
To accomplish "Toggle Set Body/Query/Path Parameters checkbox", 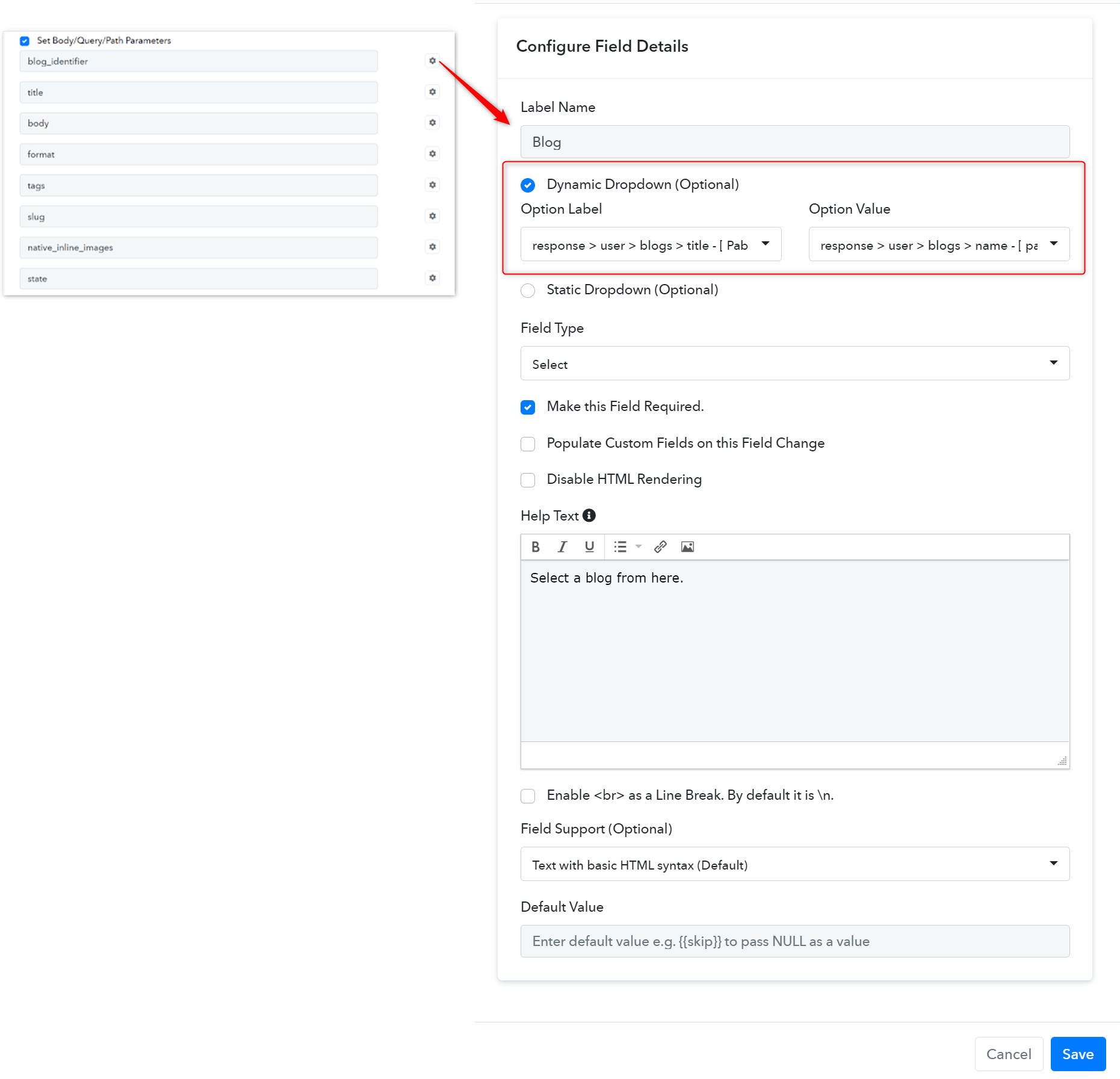I will (25, 41).
